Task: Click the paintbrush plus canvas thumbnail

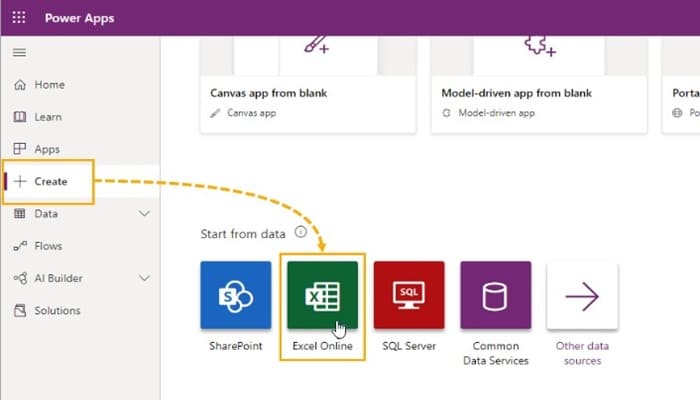Action: (x=317, y=45)
